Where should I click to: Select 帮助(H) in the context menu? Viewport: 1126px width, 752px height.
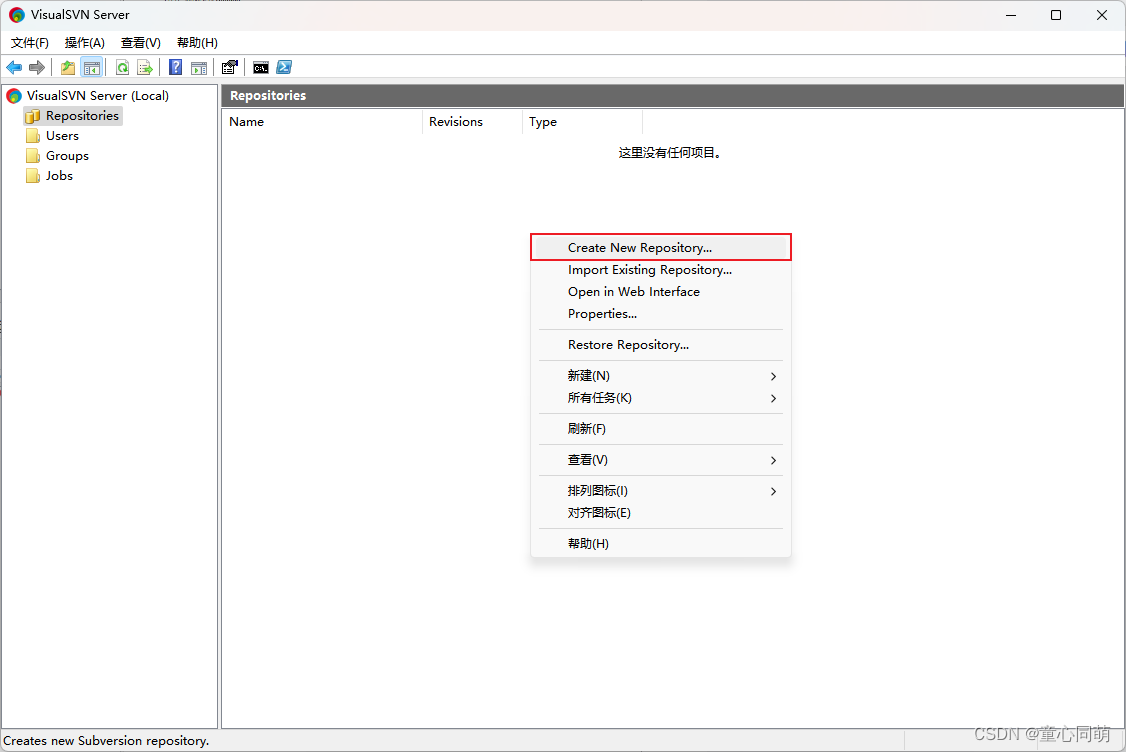(661, 544)
